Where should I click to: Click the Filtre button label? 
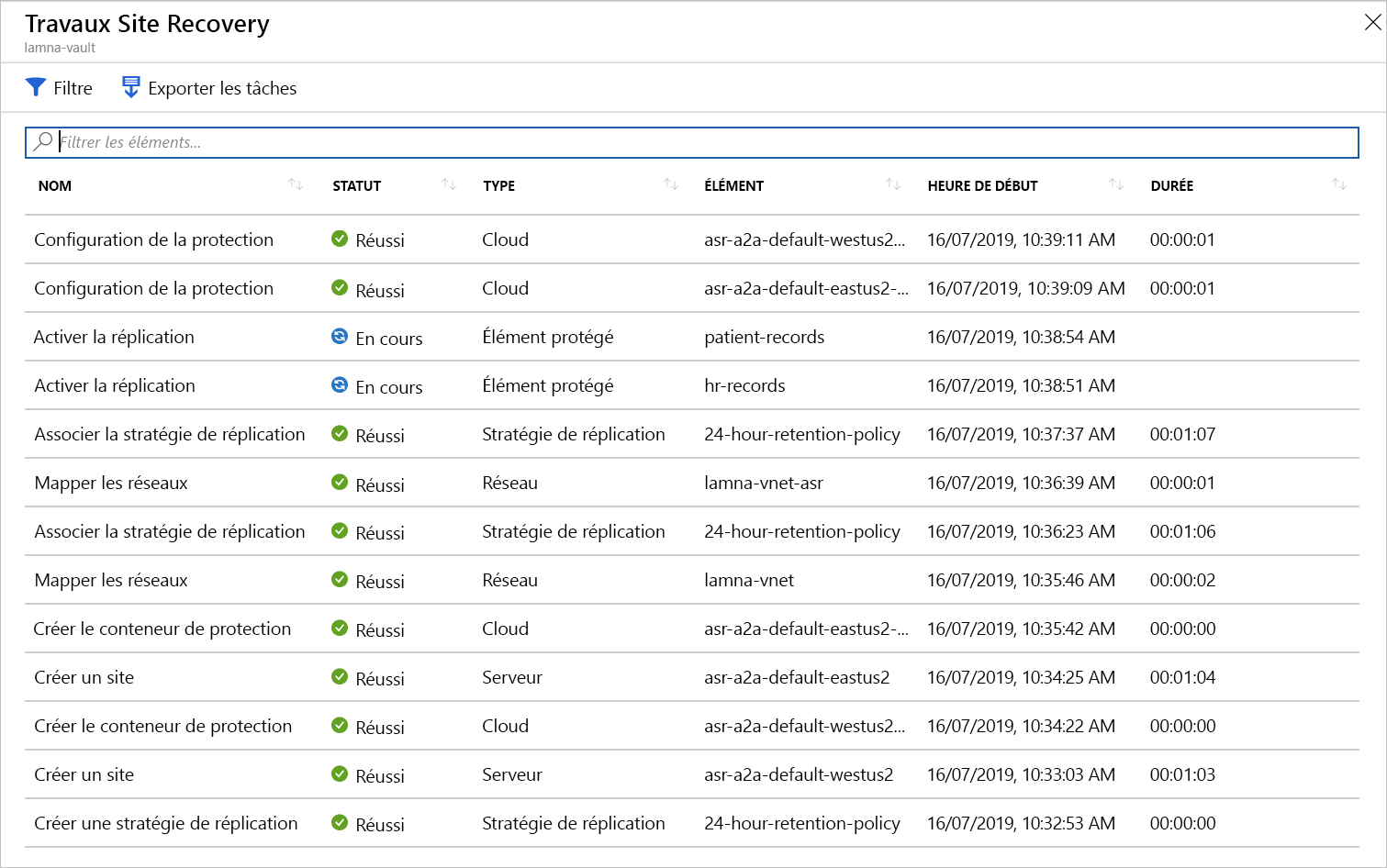pos(73,88)
